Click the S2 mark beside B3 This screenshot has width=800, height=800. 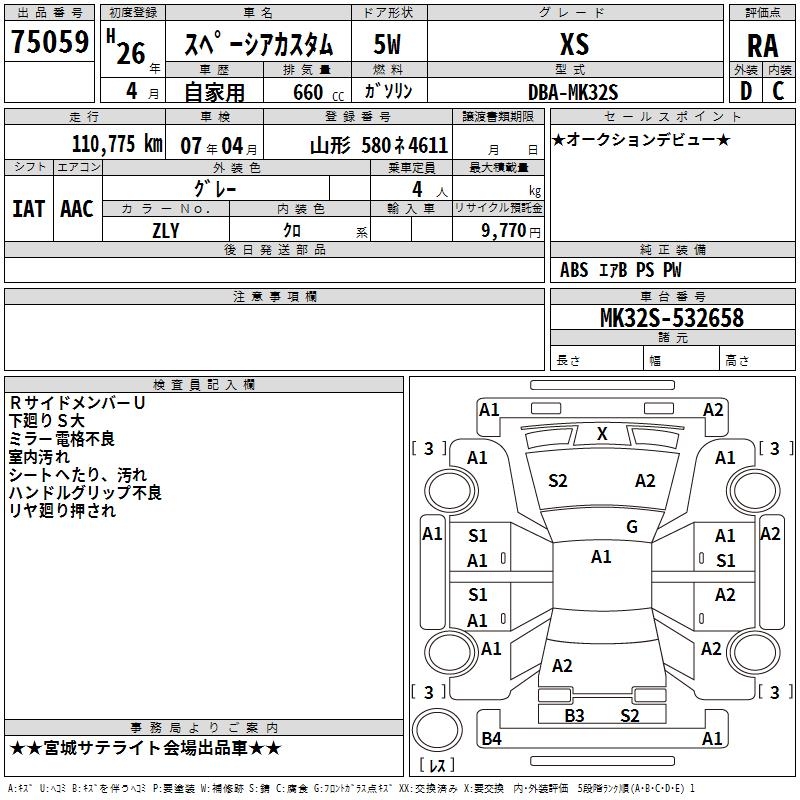[x=630, y=716]
